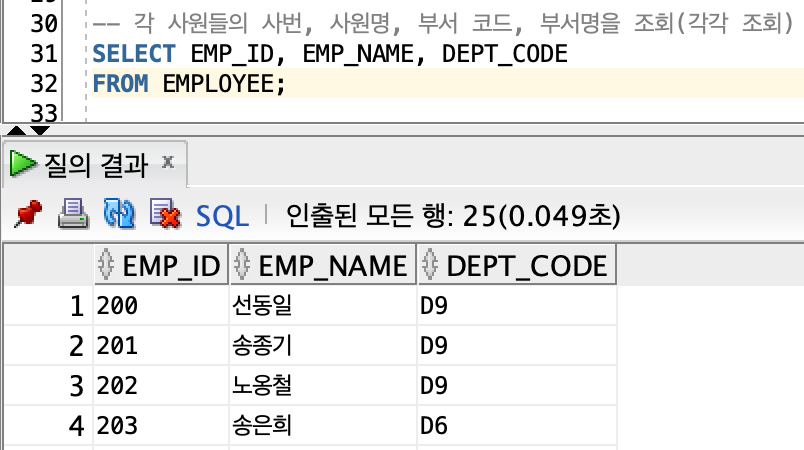Viewport: 804px width, 450px height.
Task: Expand editor with the down arrow splitter
Action: 40,131
